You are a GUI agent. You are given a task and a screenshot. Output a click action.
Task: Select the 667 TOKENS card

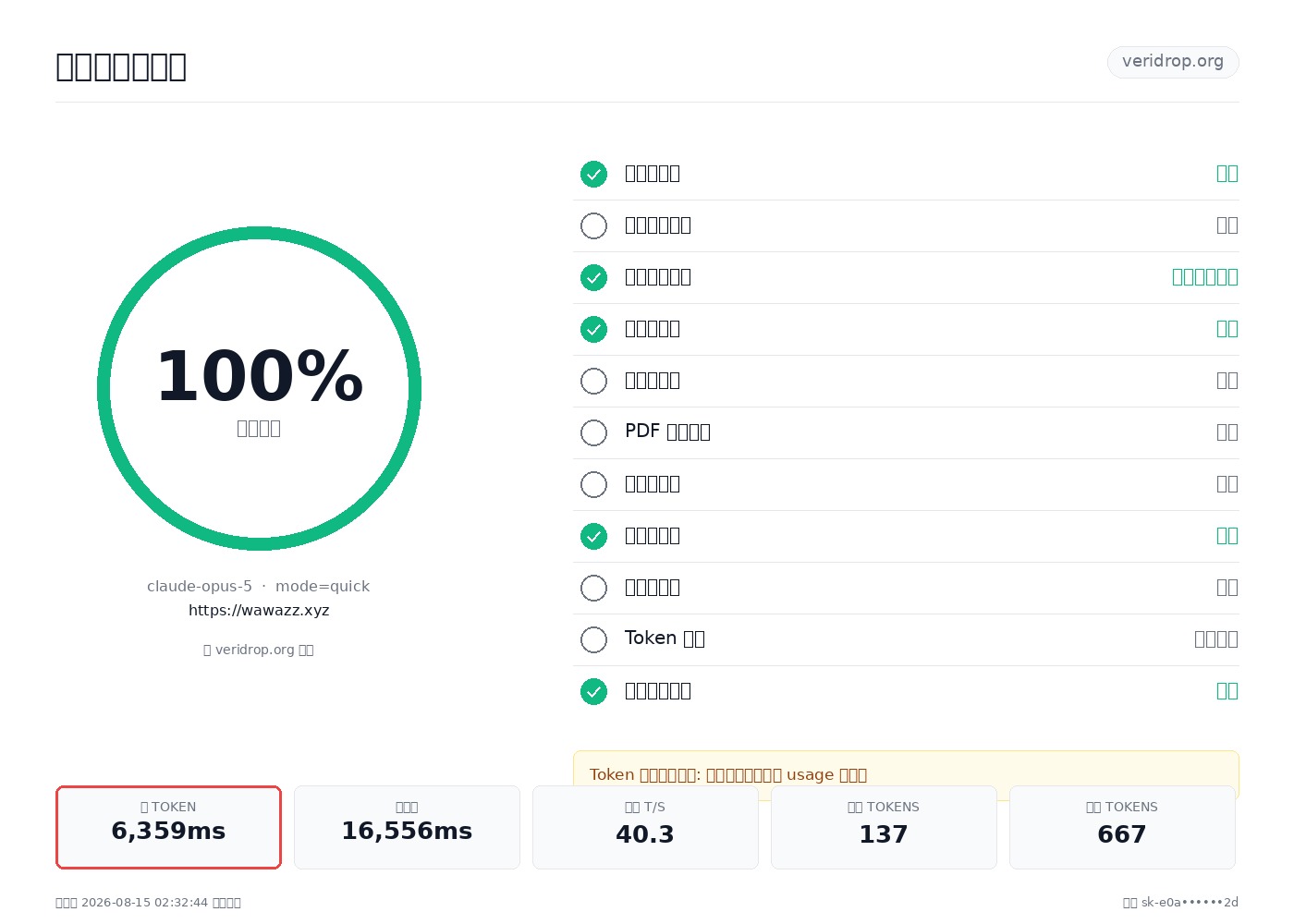[1122, 827]
